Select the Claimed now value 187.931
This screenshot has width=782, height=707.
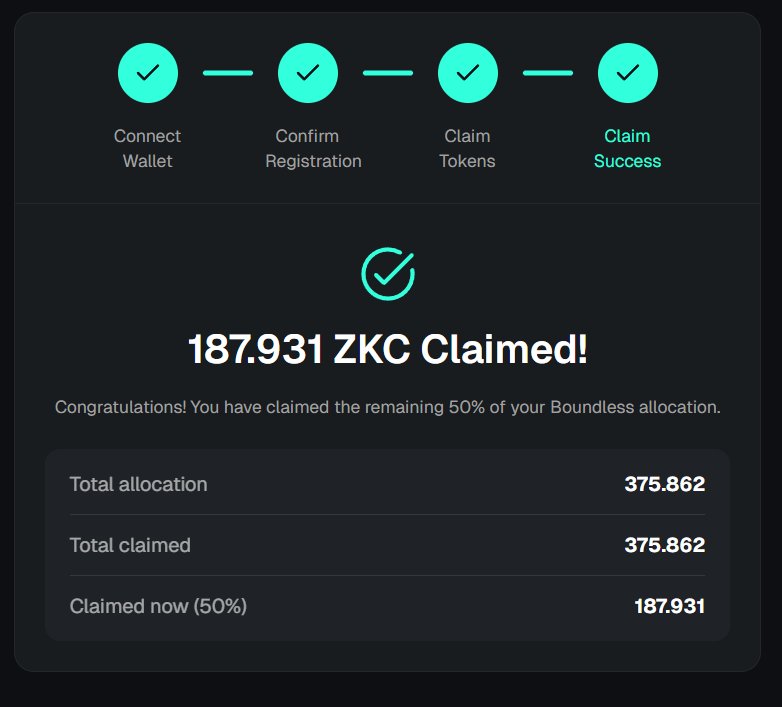click(669, 606)
